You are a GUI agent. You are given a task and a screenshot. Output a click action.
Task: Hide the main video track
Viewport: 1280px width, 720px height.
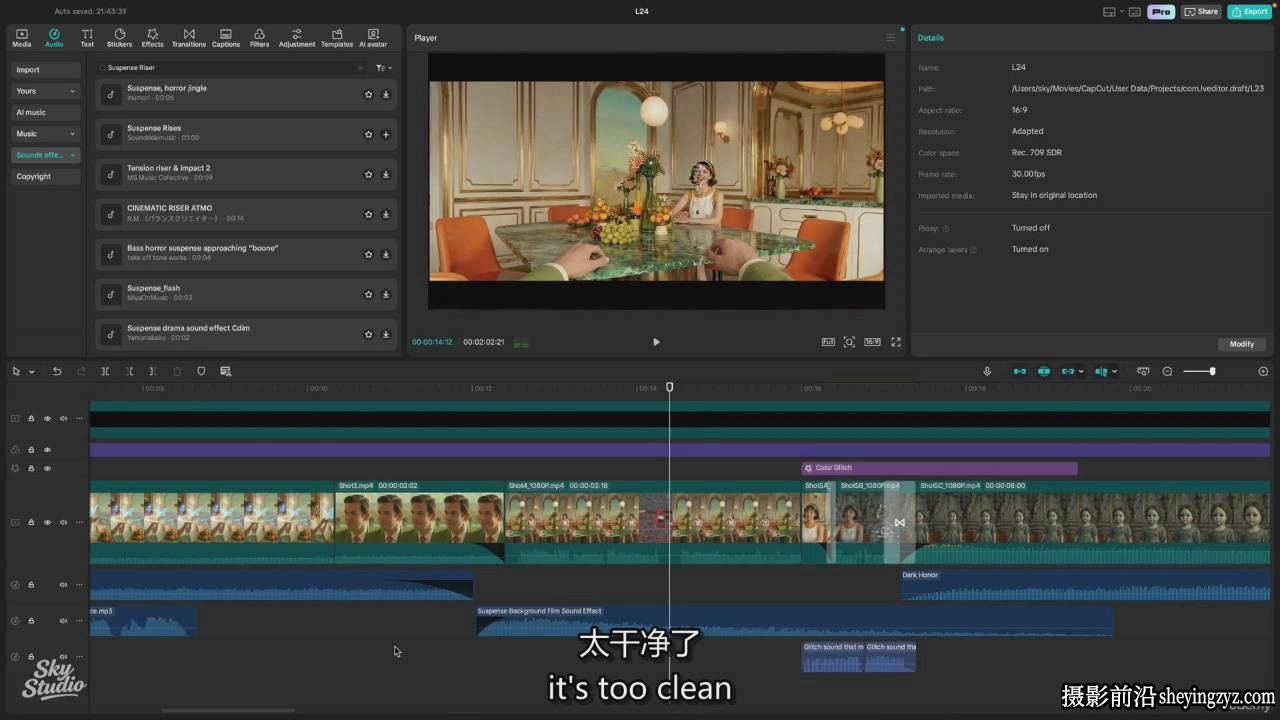[x=47, y=522]
